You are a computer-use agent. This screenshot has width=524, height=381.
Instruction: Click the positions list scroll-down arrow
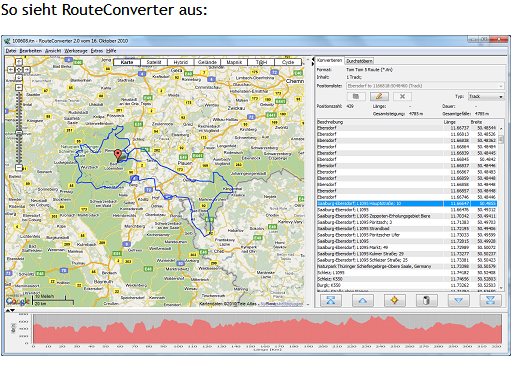tap(501, 288)
